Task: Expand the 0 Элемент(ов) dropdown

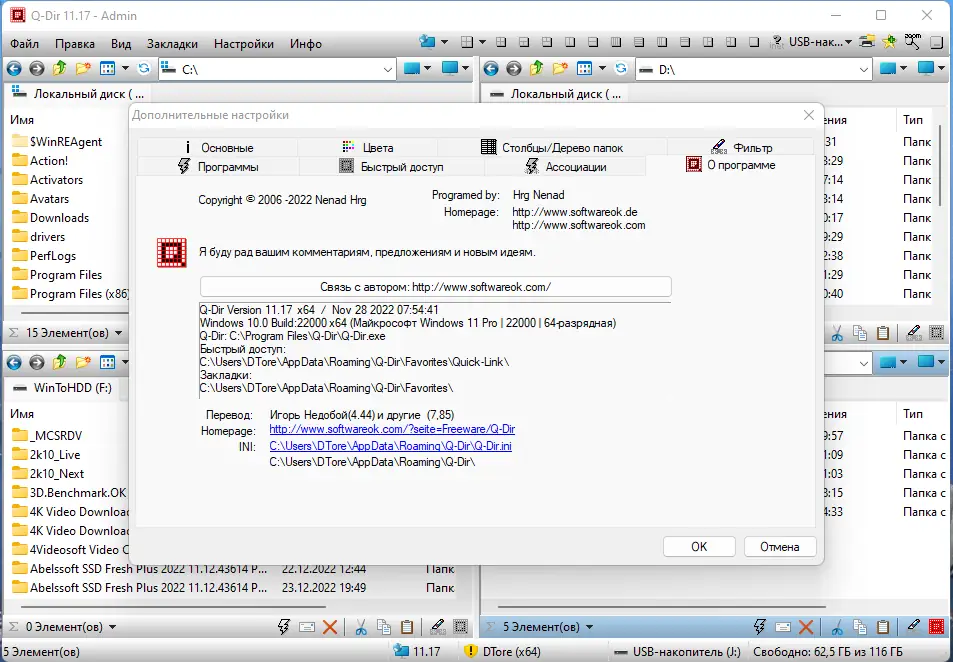Action: (112, 627)
